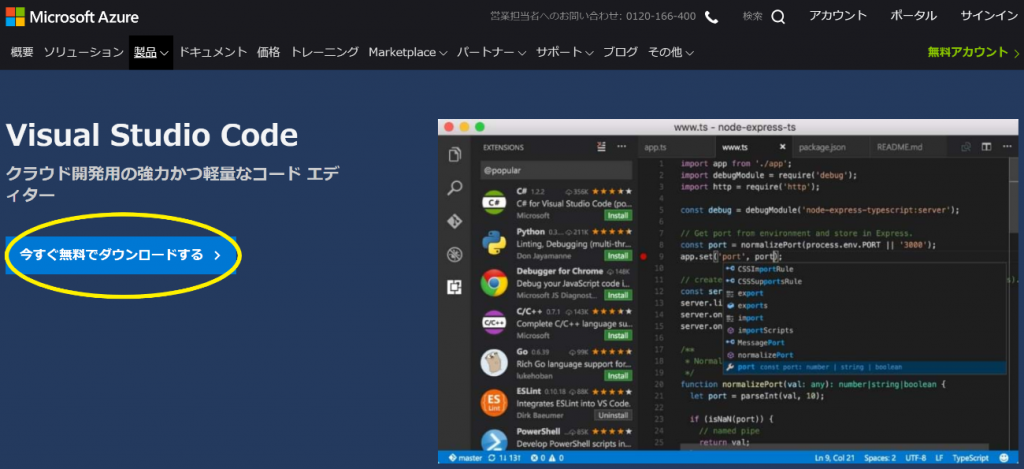Open the ソリューション menu item

(x=84, y=52)
